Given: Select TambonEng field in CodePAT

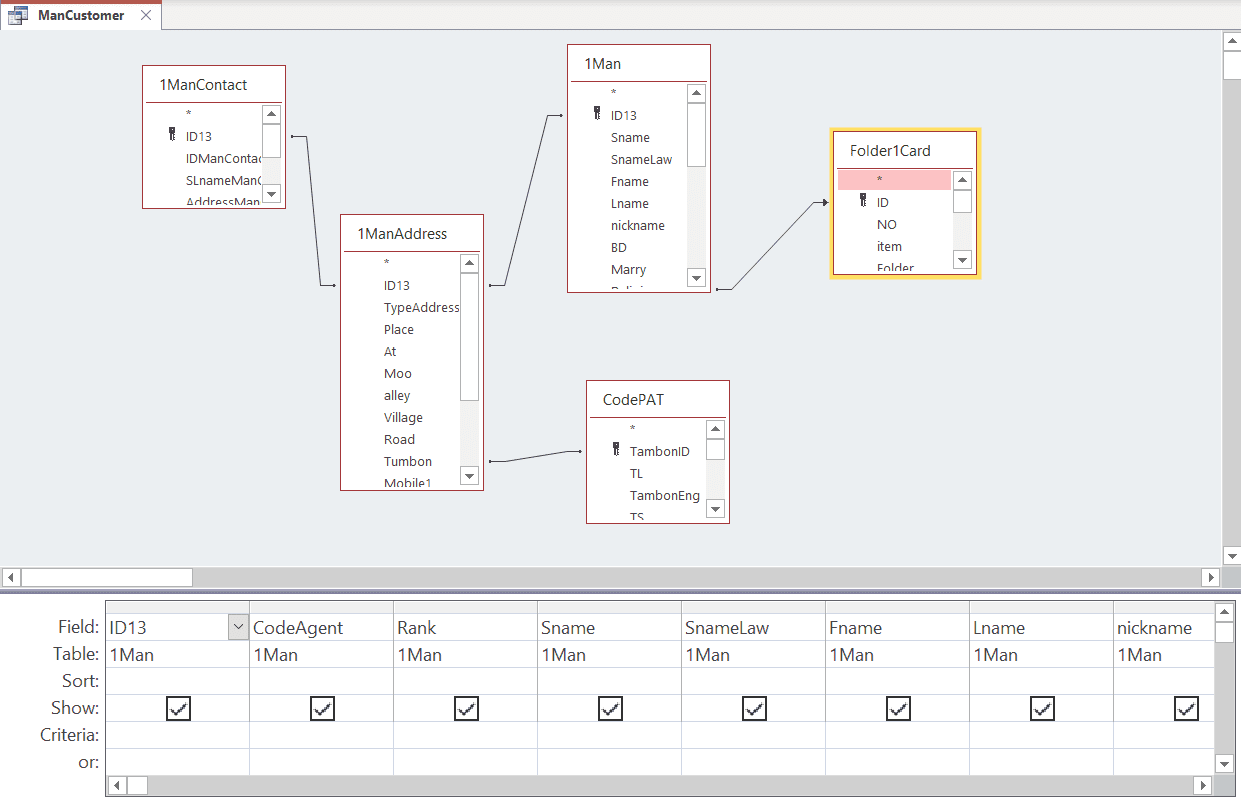Looking at the screenshot, I should [664, 495].
